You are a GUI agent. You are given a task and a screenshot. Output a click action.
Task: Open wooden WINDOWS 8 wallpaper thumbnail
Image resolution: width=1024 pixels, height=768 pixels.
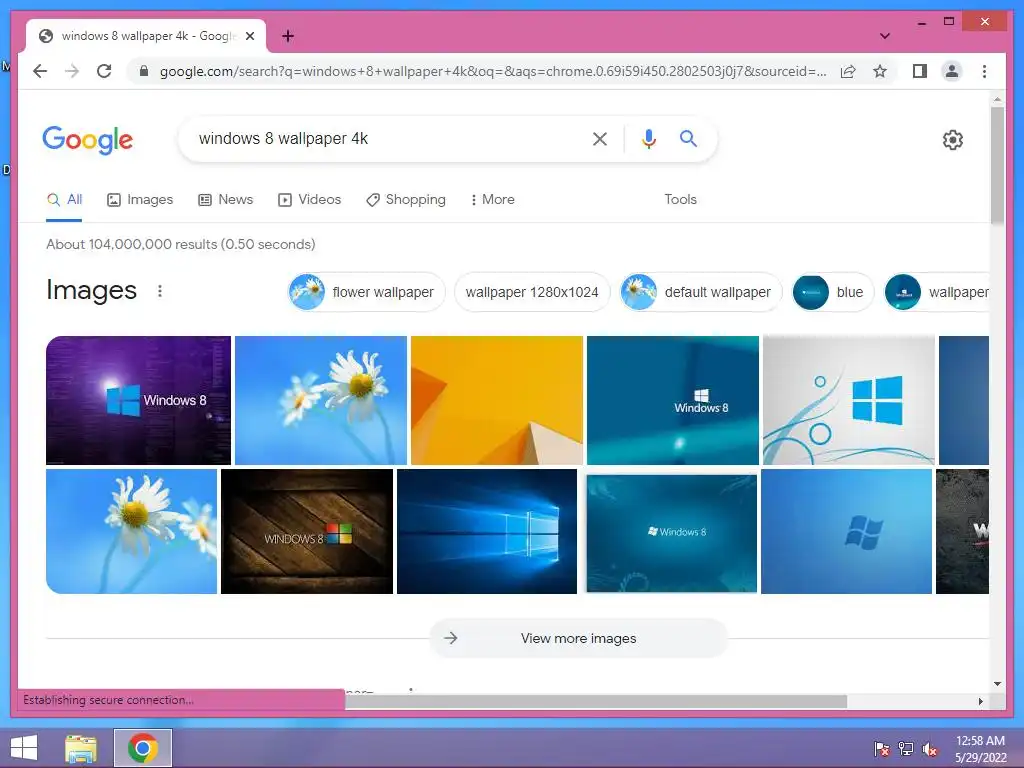point(307,532)
